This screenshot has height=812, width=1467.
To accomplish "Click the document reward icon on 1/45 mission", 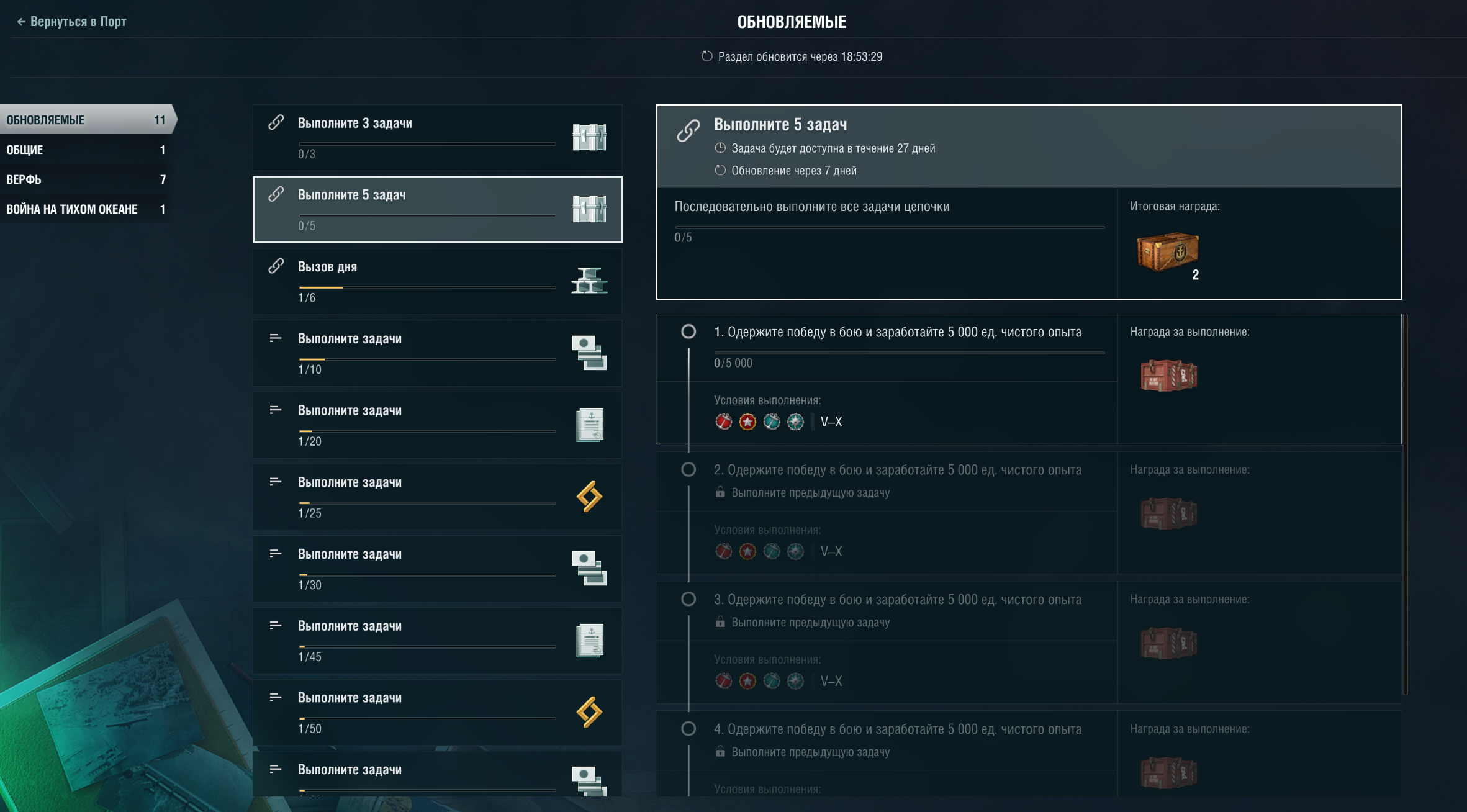I will click(x=590, y=640).
